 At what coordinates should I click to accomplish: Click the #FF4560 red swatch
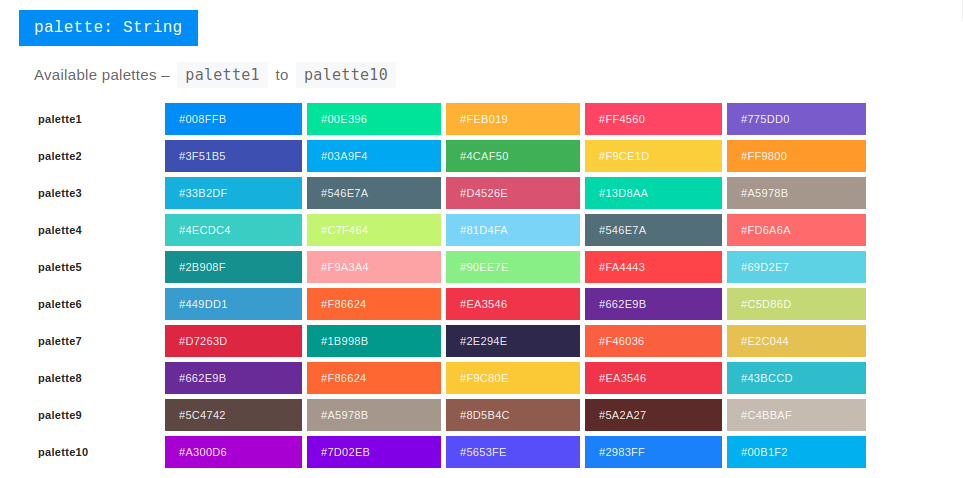[x=653, y=119]
